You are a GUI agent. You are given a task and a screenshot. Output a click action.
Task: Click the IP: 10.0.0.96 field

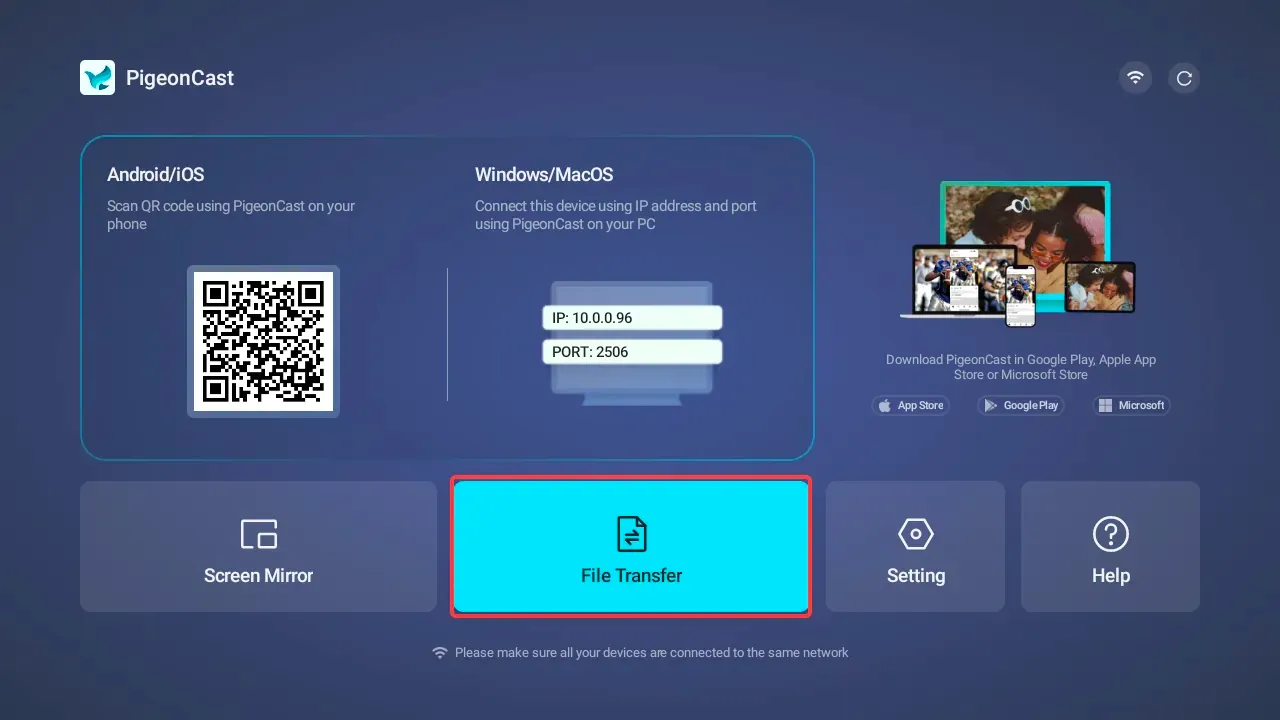pos(632,318)
